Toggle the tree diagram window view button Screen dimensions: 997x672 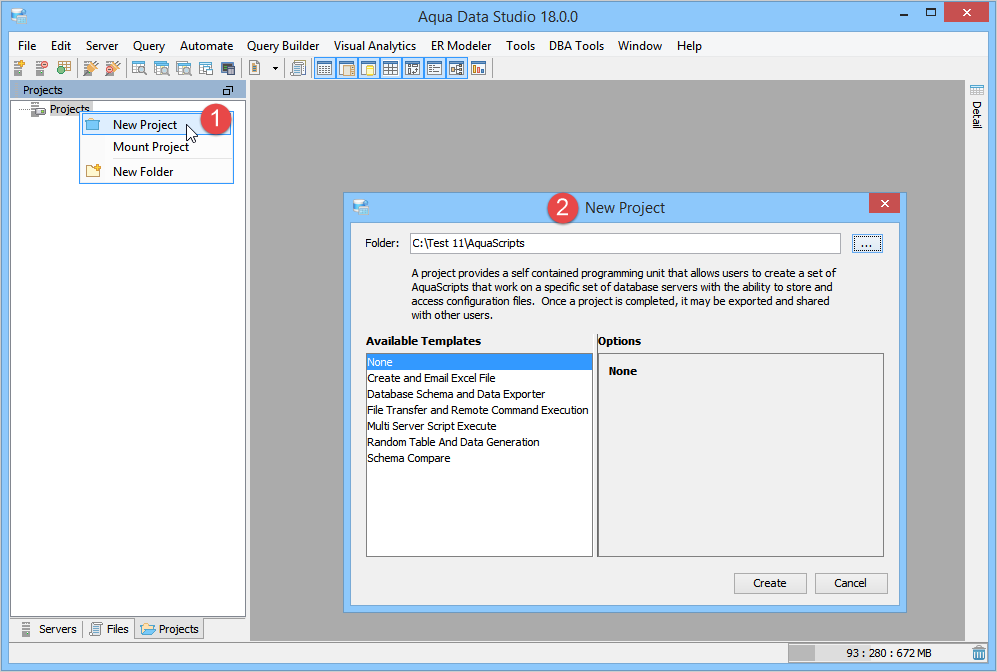(457, 69)
